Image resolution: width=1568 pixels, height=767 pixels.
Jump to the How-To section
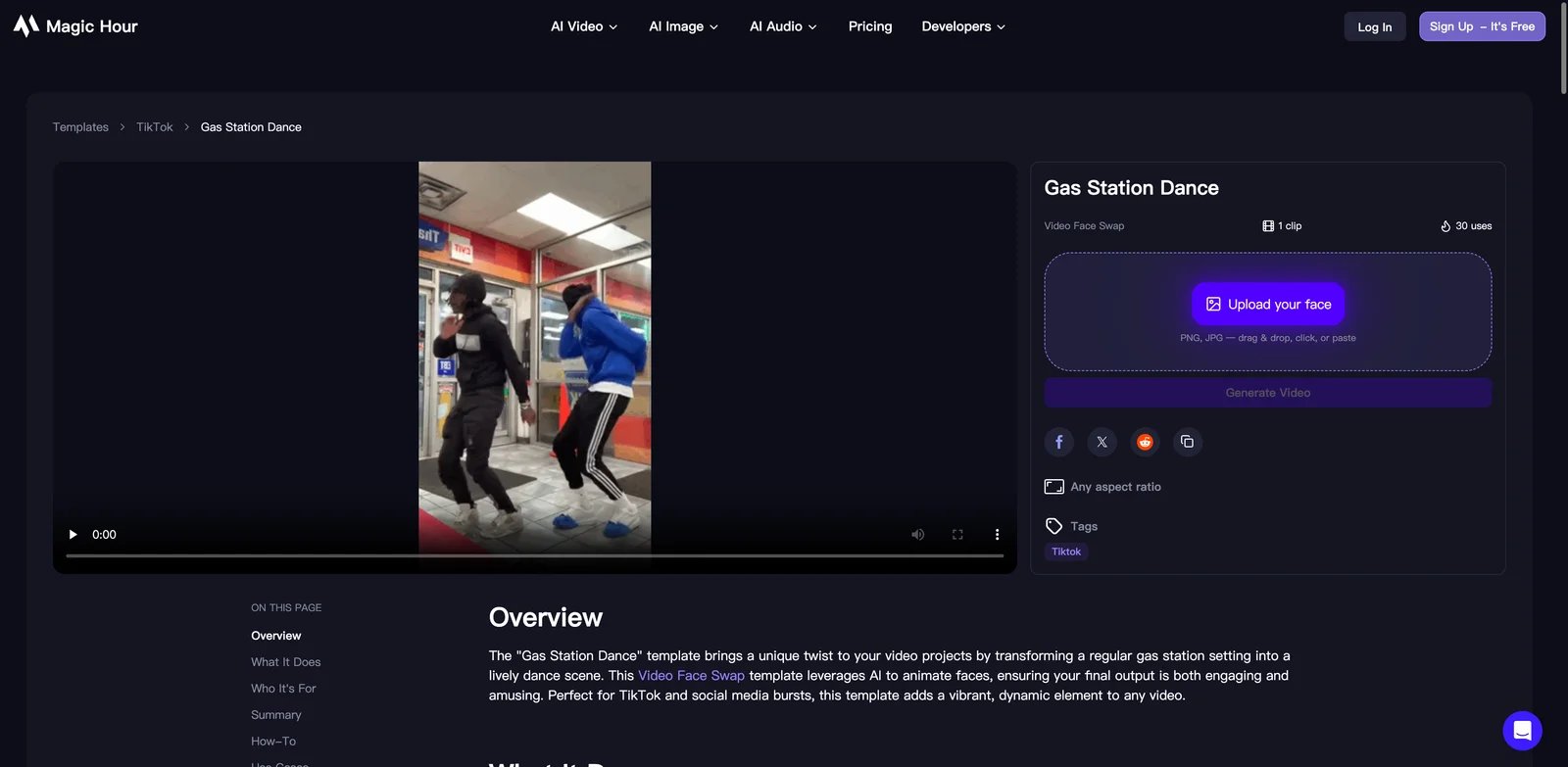(x=273, y=742)
